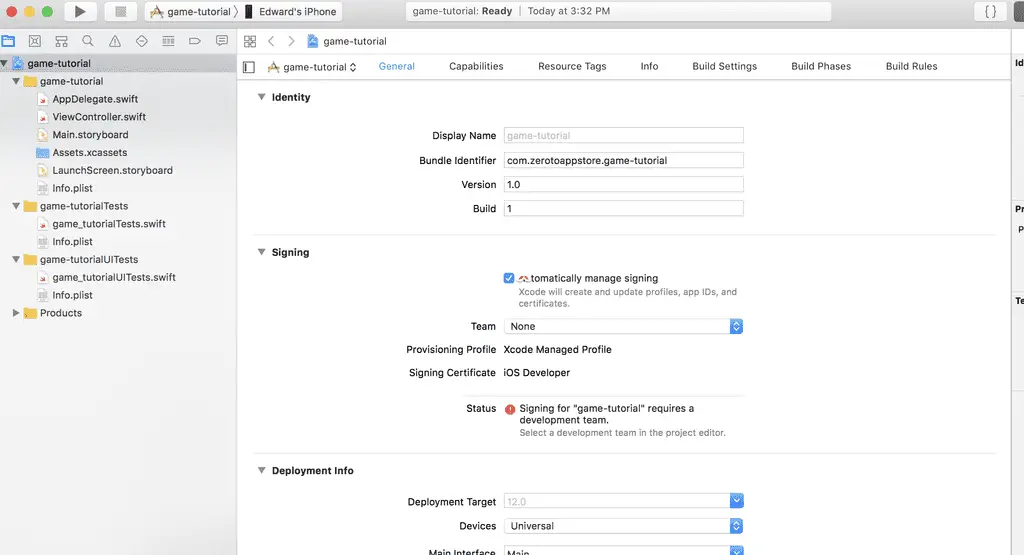This screenshot has width=1024, height=555.
Task: Switch to the Capabilities tab
Action: tap(476, 66)
